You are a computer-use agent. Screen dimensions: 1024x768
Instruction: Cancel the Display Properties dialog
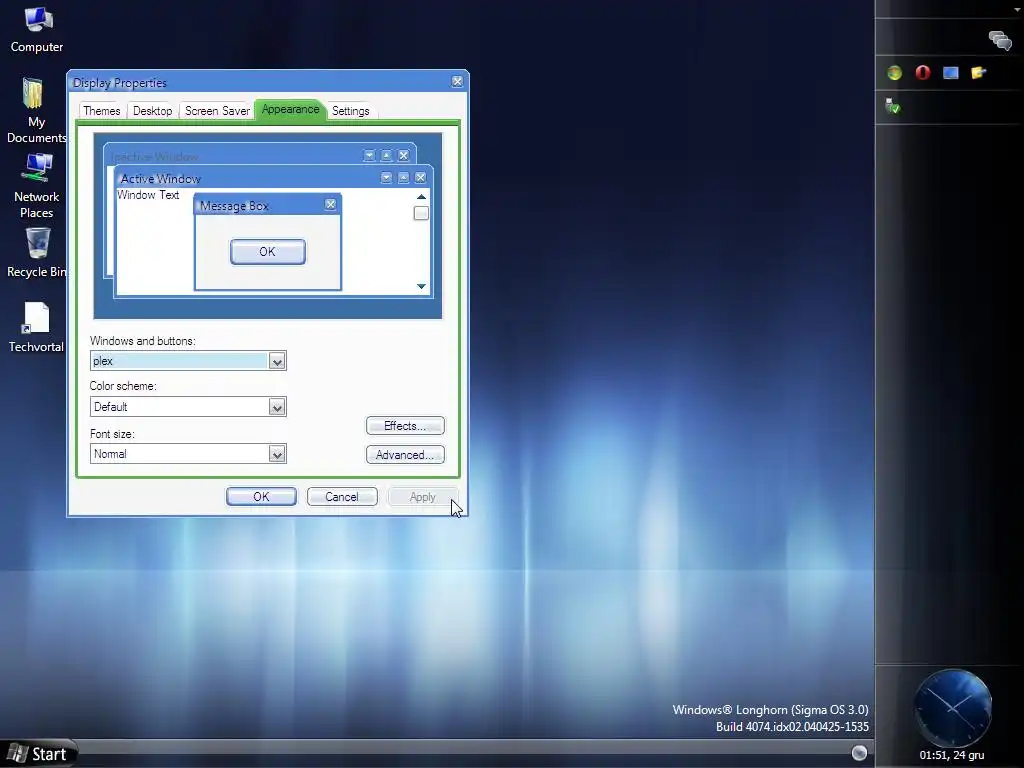(x=342, y=496)
